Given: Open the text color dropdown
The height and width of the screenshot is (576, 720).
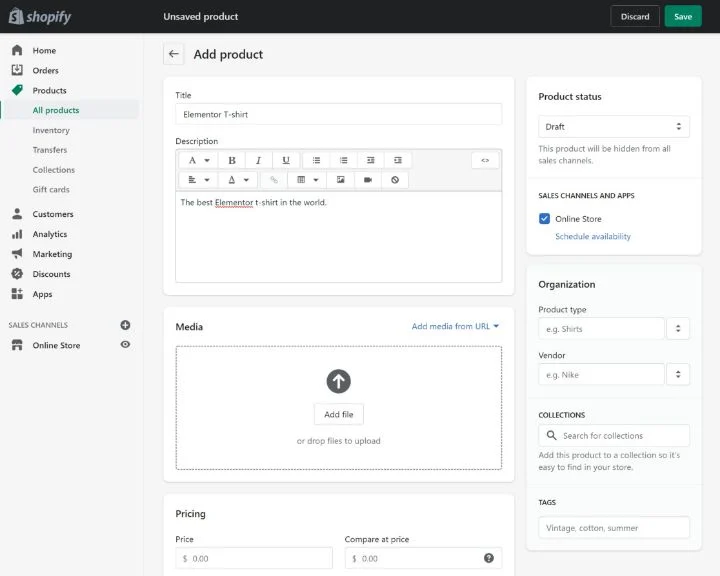Looking at the screenshot, I should tap(238, 180).
